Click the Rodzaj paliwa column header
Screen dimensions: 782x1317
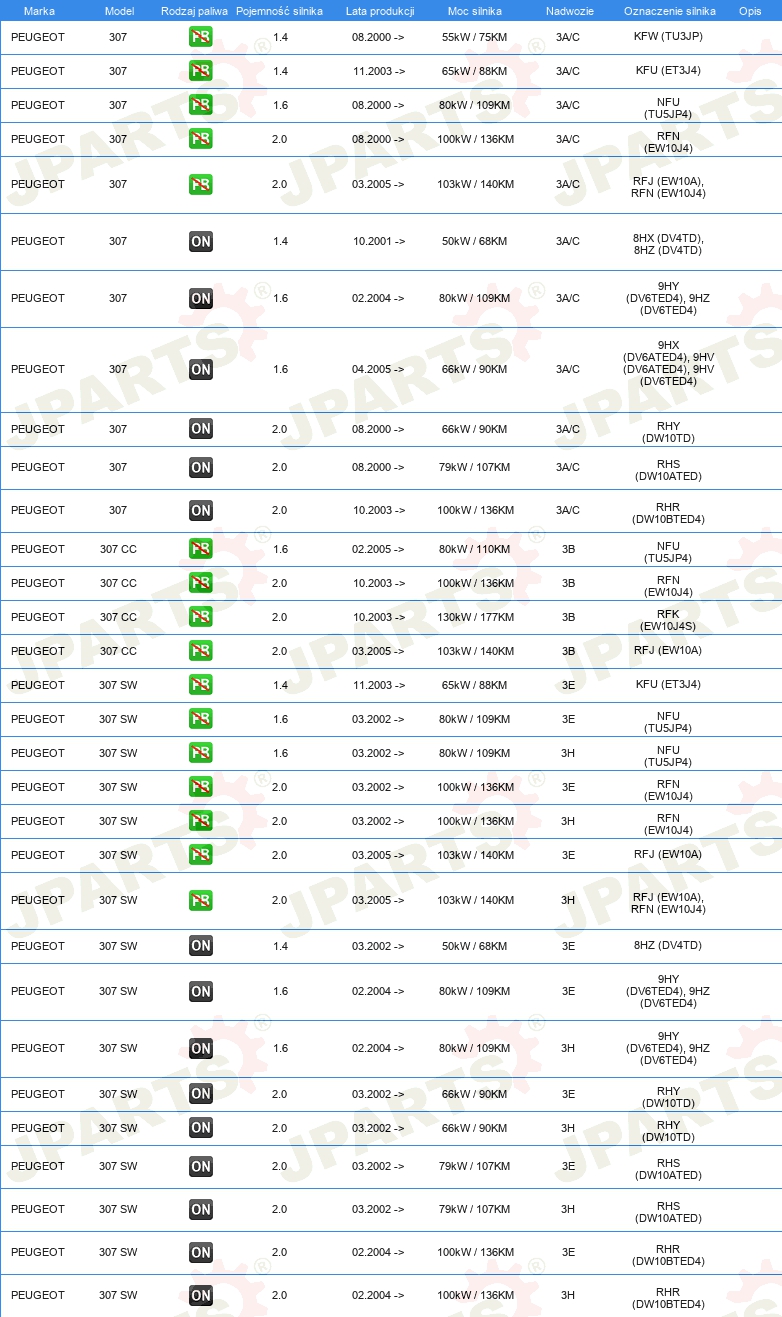[x=194, y=10]
